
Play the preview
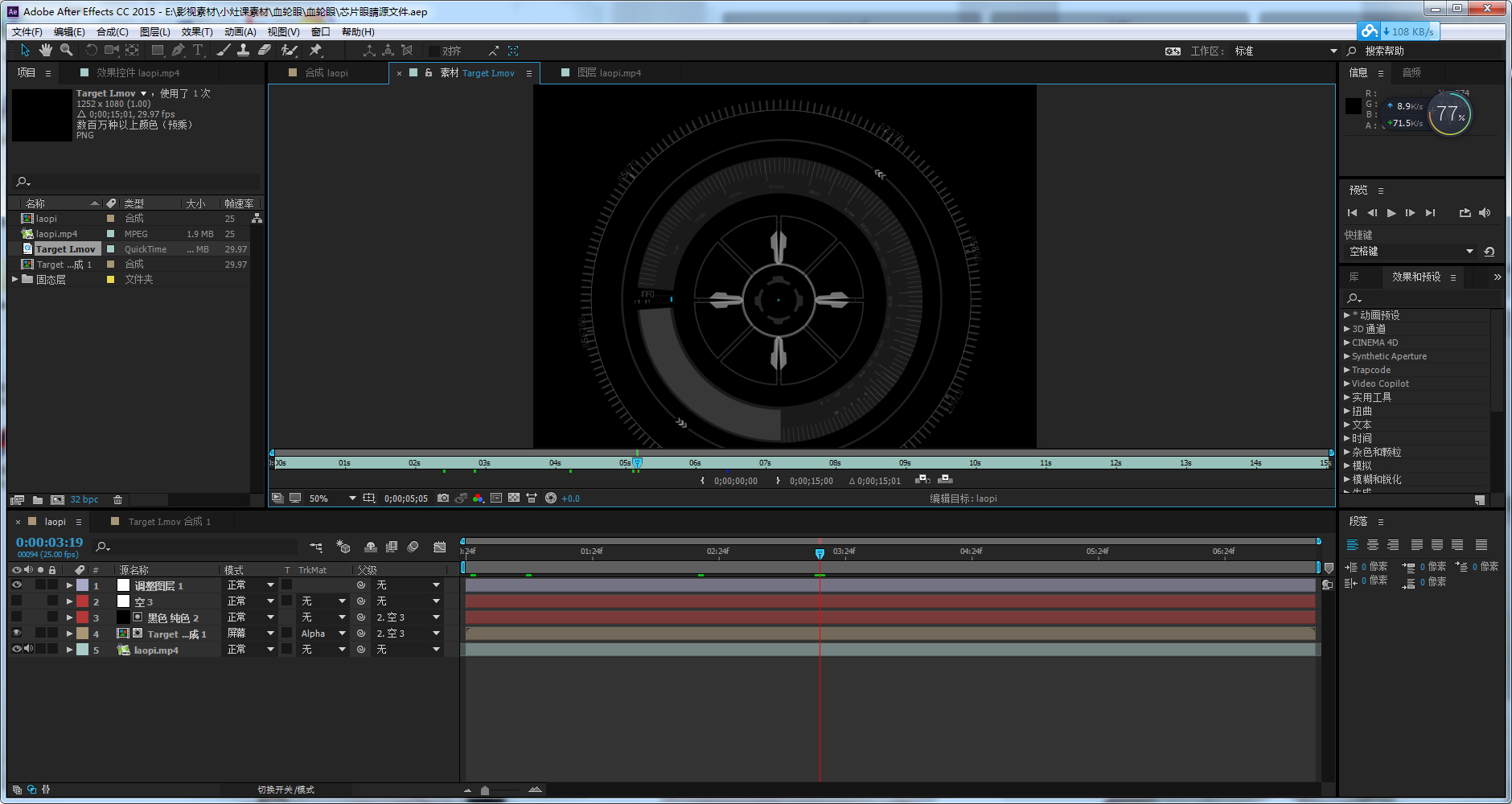pos(1391,213)
